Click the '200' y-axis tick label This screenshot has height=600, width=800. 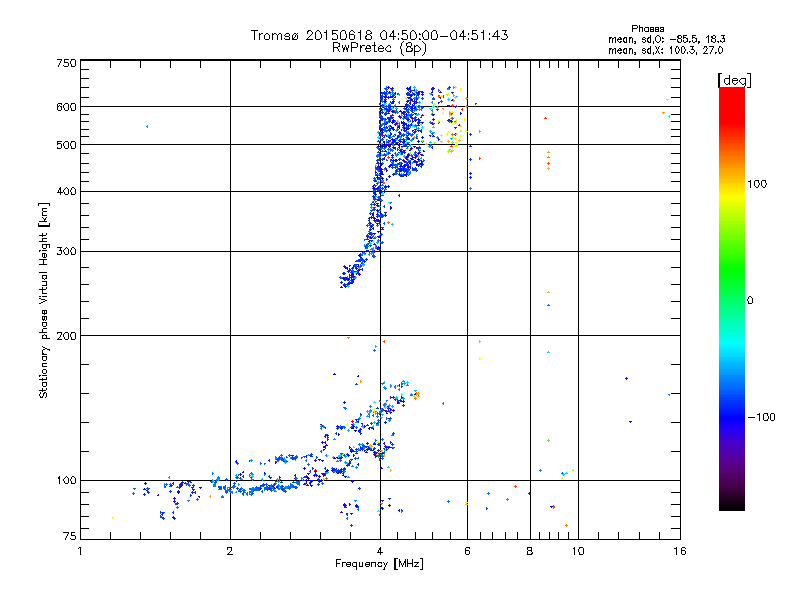pyautogui.click(x=66, y=336)
